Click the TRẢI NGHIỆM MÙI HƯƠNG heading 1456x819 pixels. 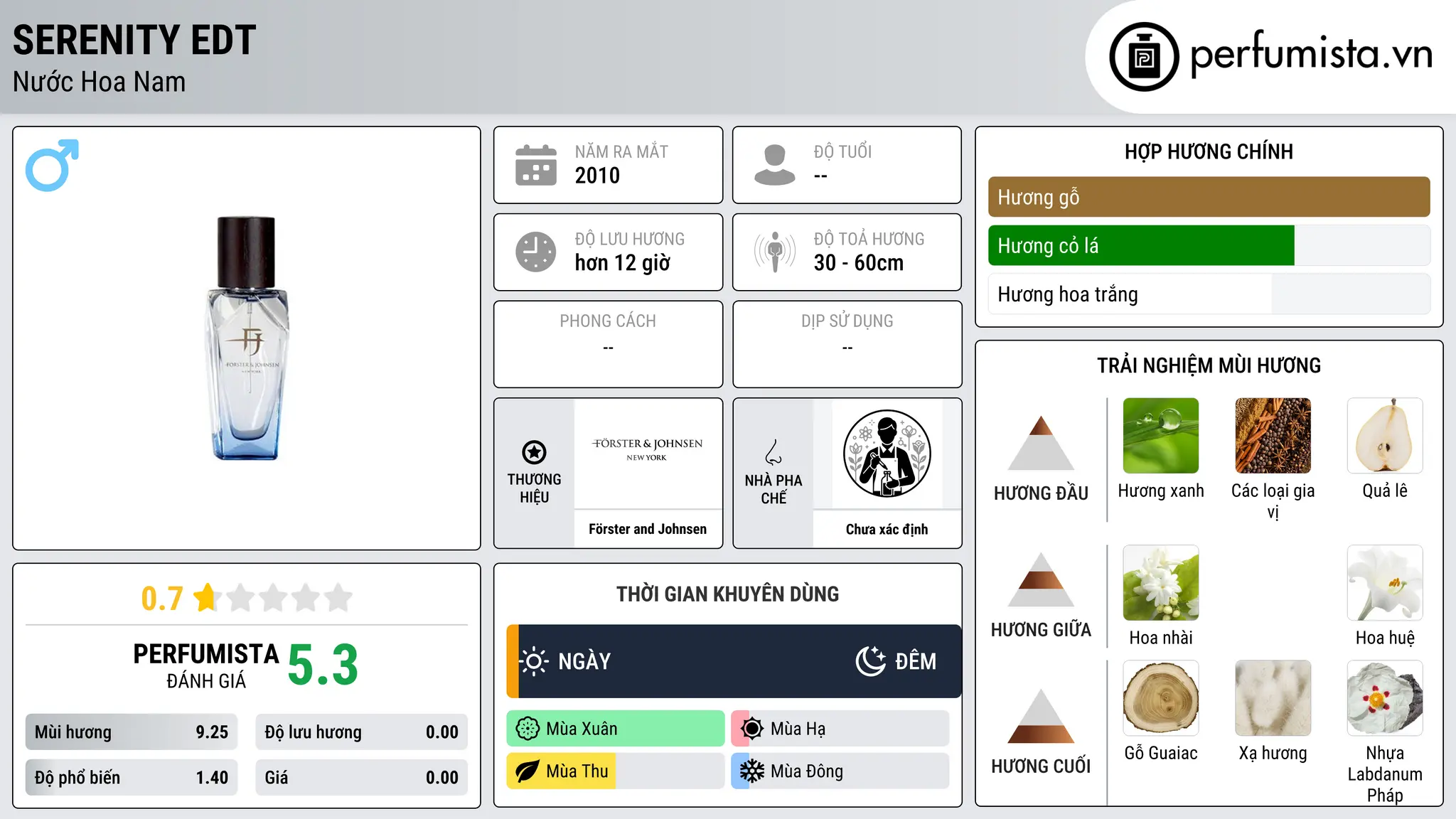point(1209,365)
